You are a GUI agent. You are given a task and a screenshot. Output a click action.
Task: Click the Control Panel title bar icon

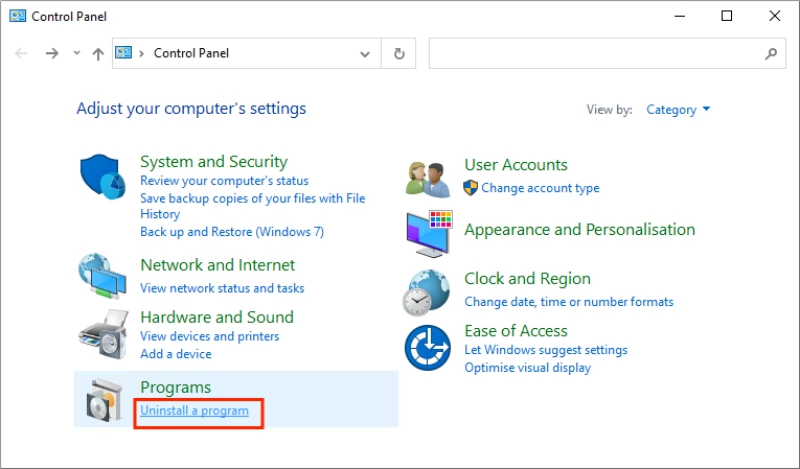[17, 16]
